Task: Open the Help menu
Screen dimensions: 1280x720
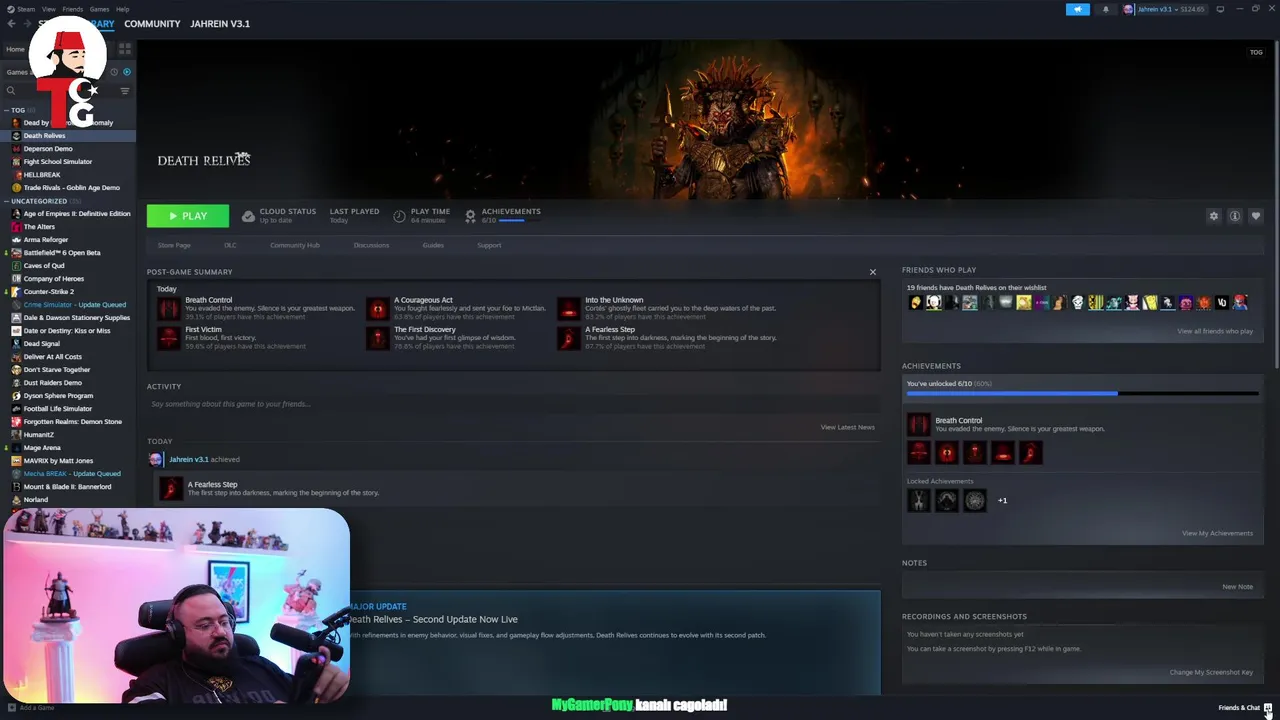Action: 122,9
